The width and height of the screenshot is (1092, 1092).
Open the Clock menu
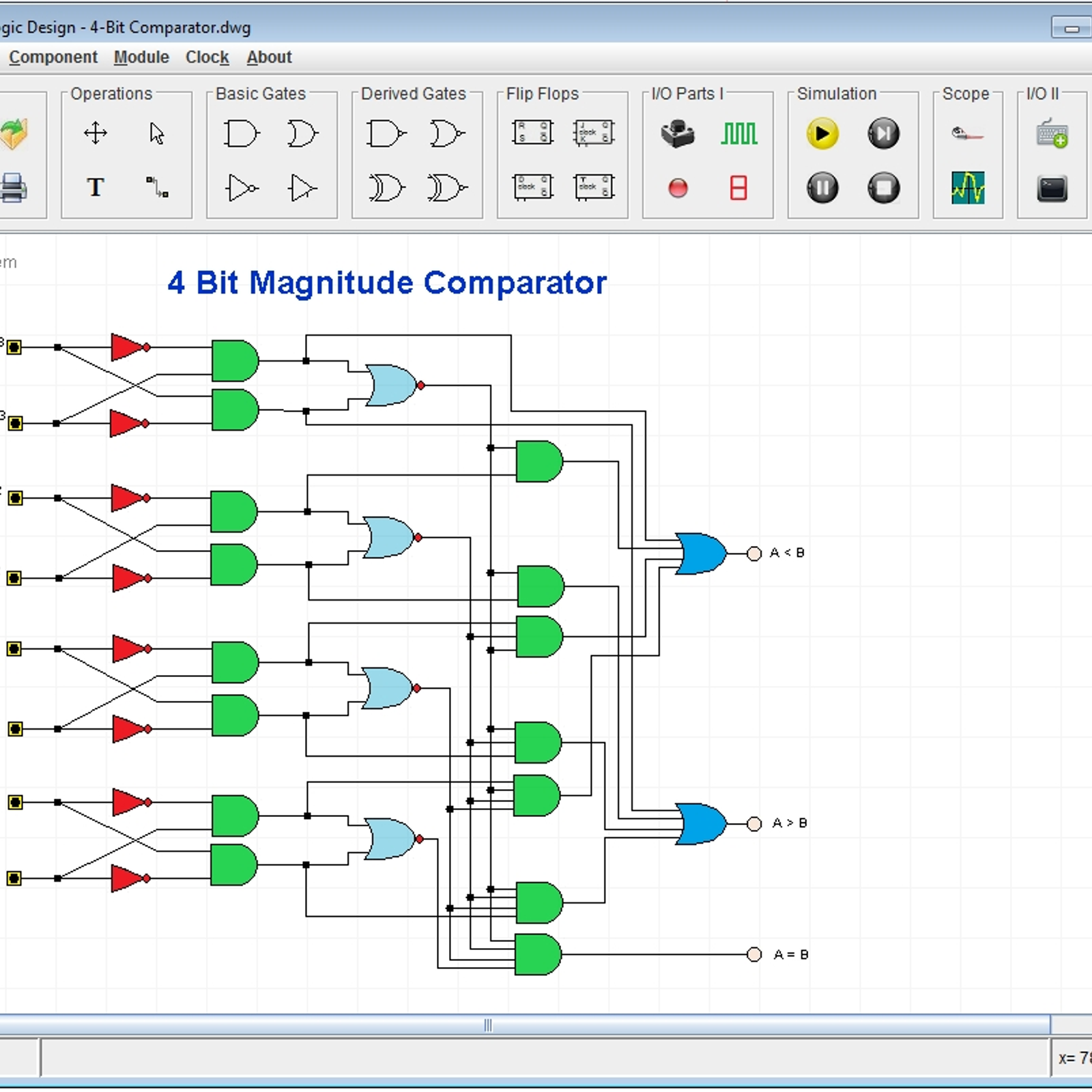(x=207, y=57)
